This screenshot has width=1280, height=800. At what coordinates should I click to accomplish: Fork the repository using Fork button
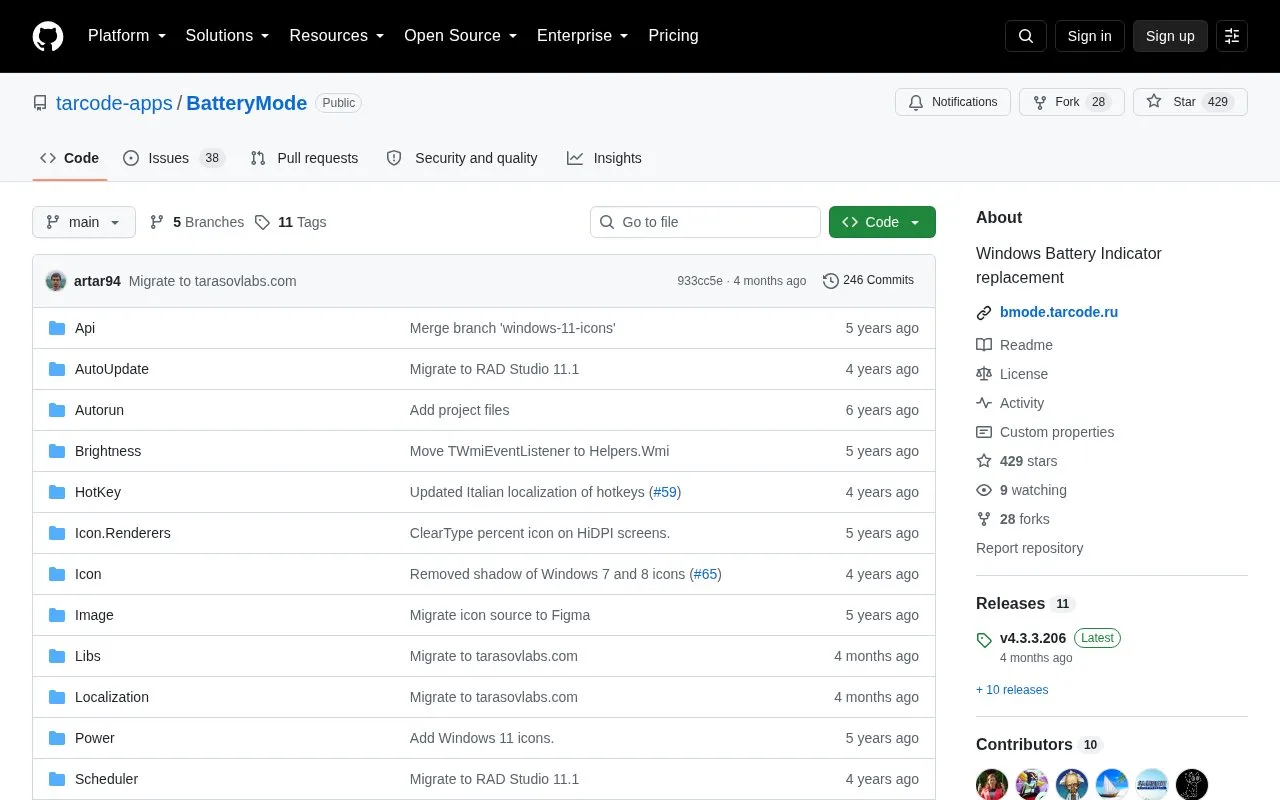1071,102
